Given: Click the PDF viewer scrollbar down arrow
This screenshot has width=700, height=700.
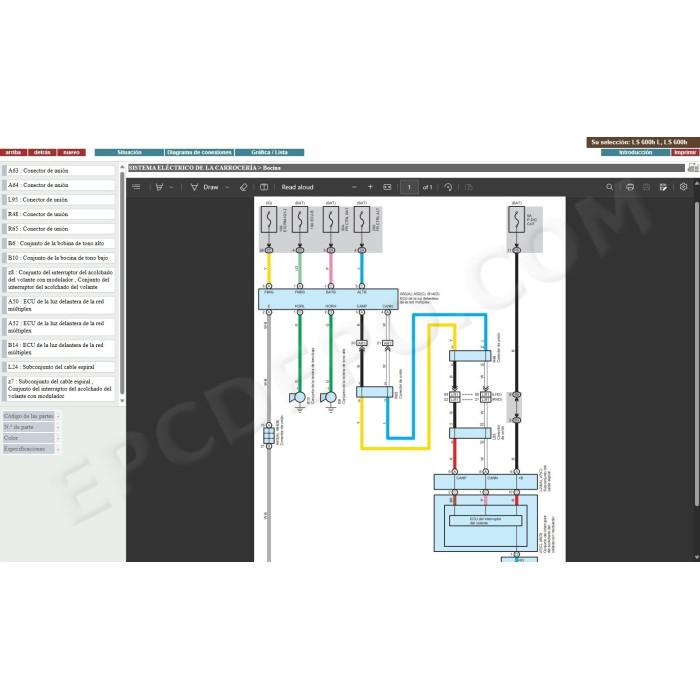Looking at the screenshot, I should (x=697, y=557).
